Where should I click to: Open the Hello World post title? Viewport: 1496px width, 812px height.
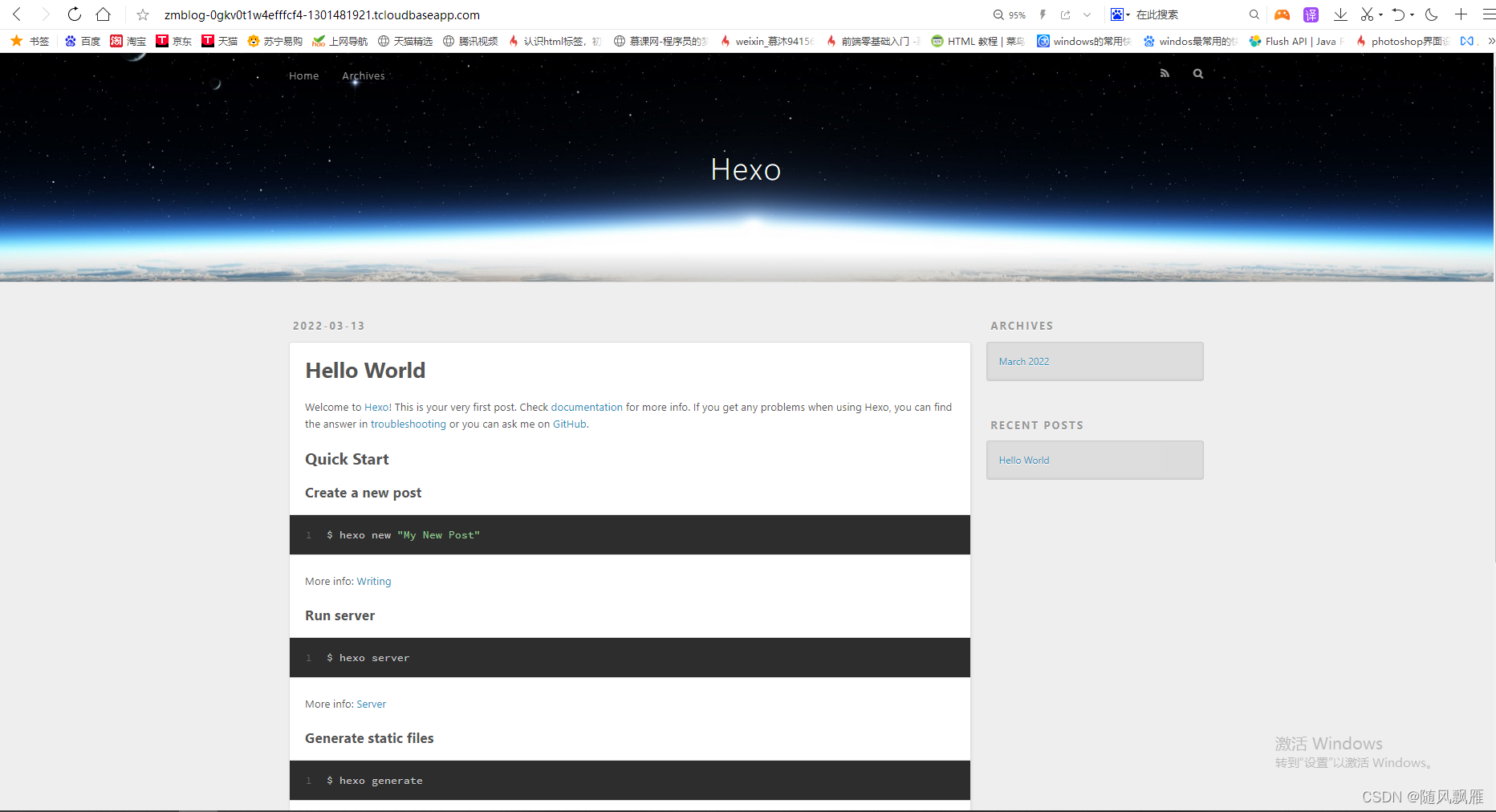point(365,371)
